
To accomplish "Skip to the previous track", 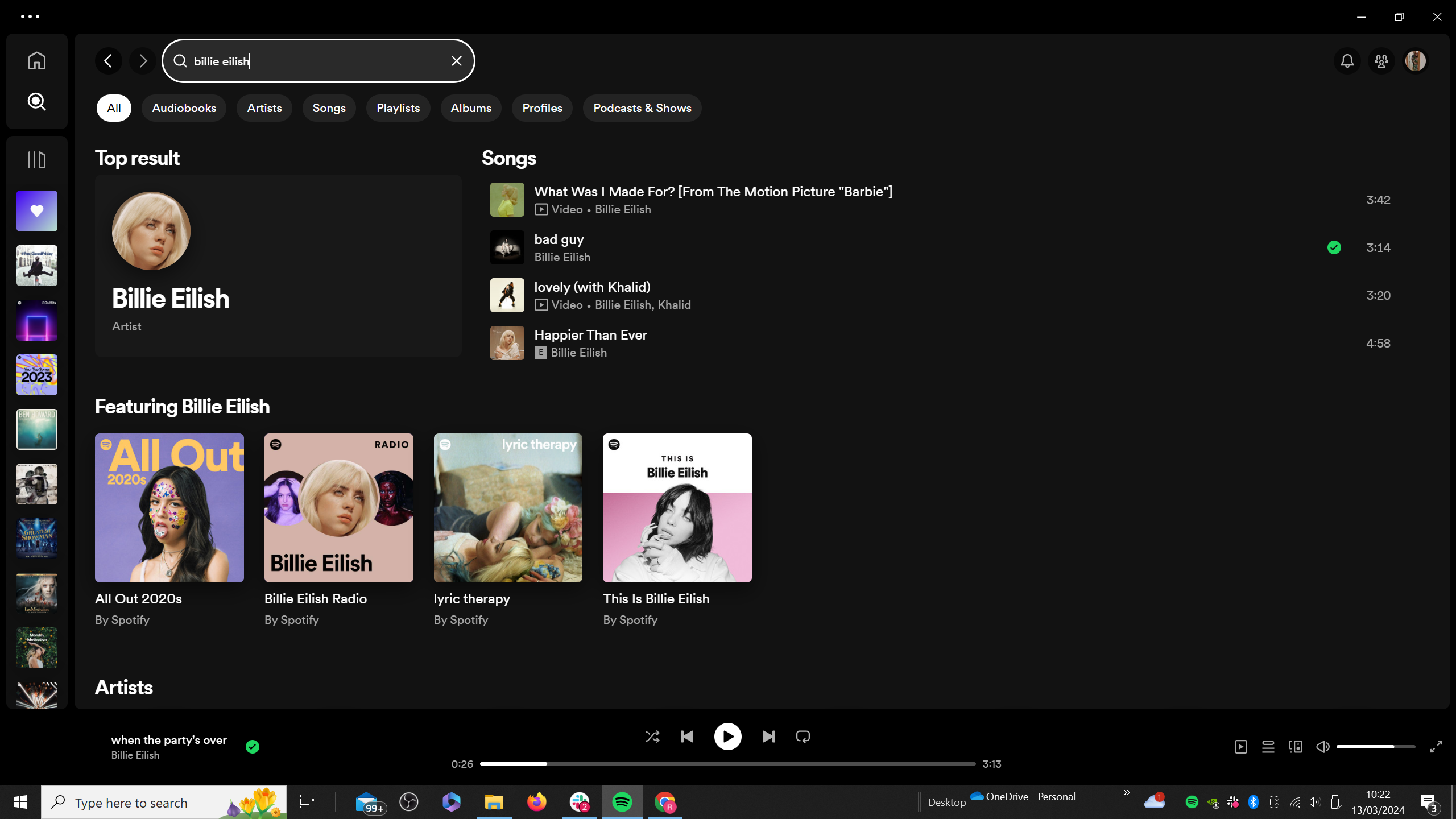I will (687, 737).
